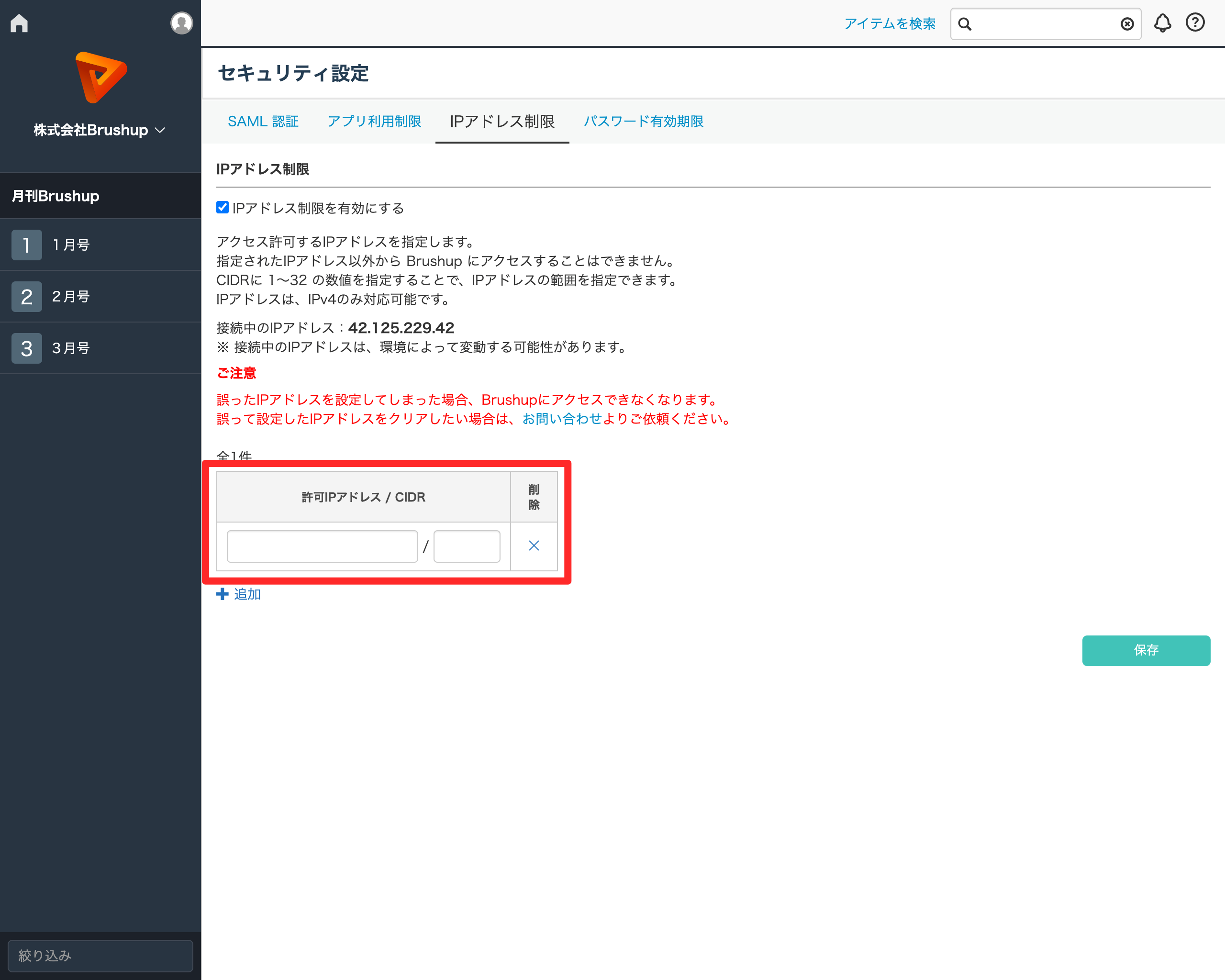Screen dimensions: 1225x980
Task: Open the 月刊Brushup project header
Action: [100, 196]
